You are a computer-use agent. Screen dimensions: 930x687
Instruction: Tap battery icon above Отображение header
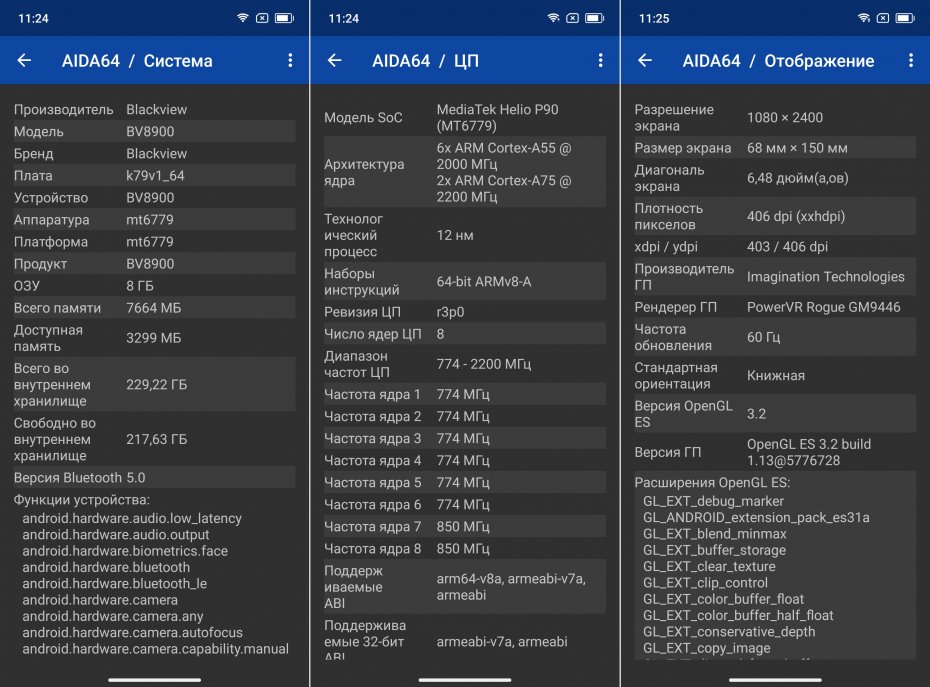905,18
